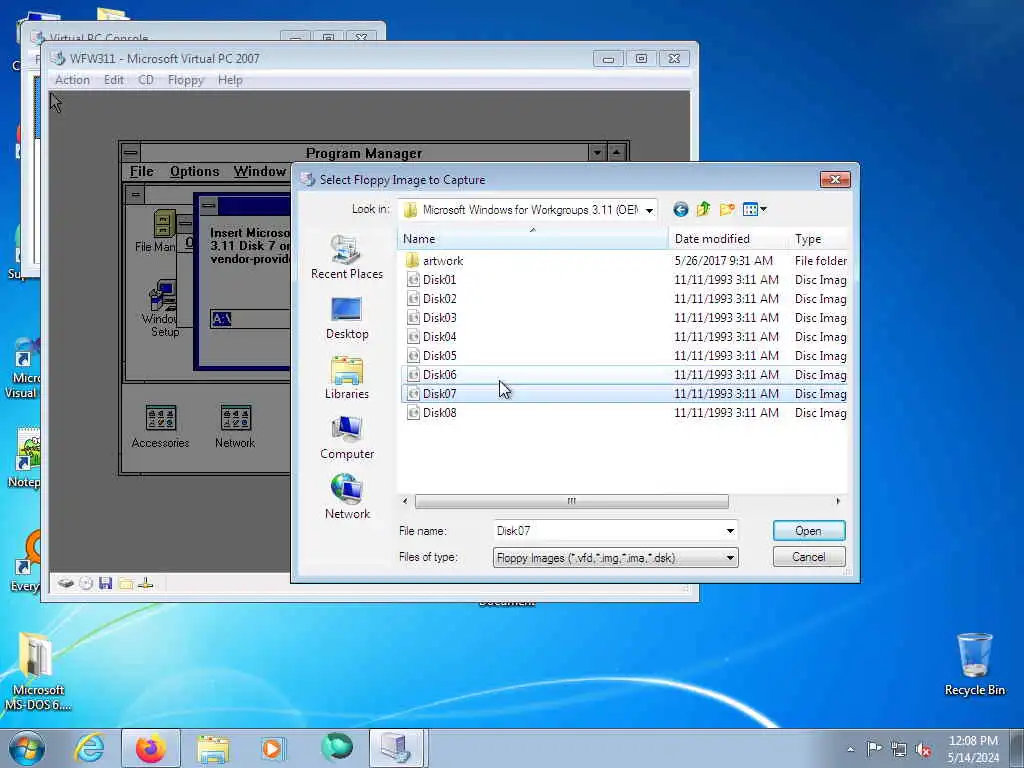This screenshot has height=768, width=1024.
Task: Click the hard disk status icon in Virtual PC
Action: coord(65,583)
